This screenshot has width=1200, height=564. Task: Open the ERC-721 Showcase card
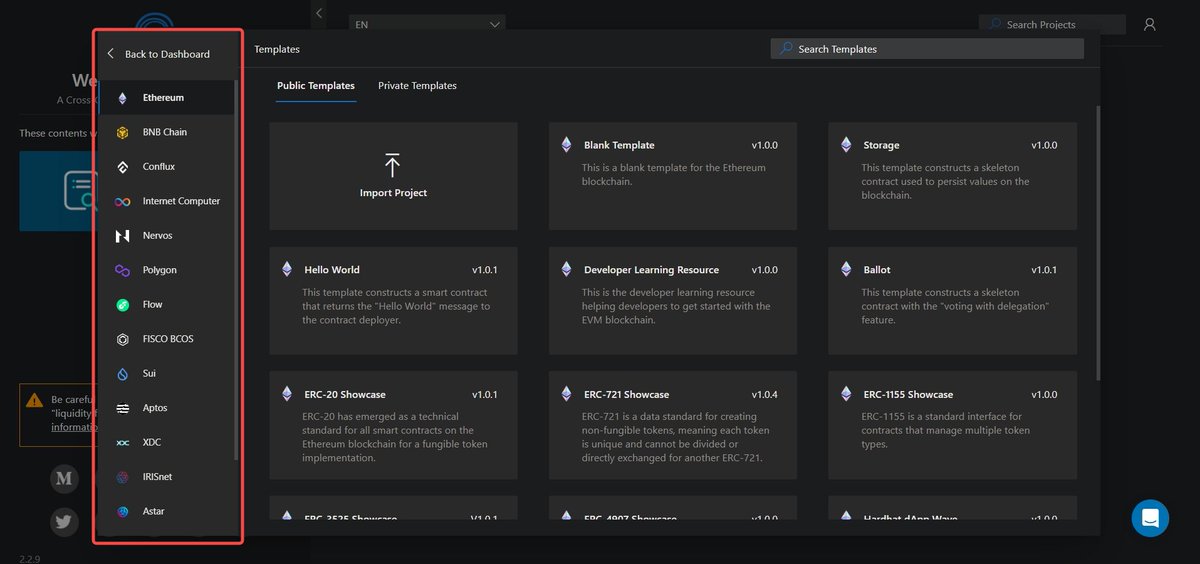[673, 425]
